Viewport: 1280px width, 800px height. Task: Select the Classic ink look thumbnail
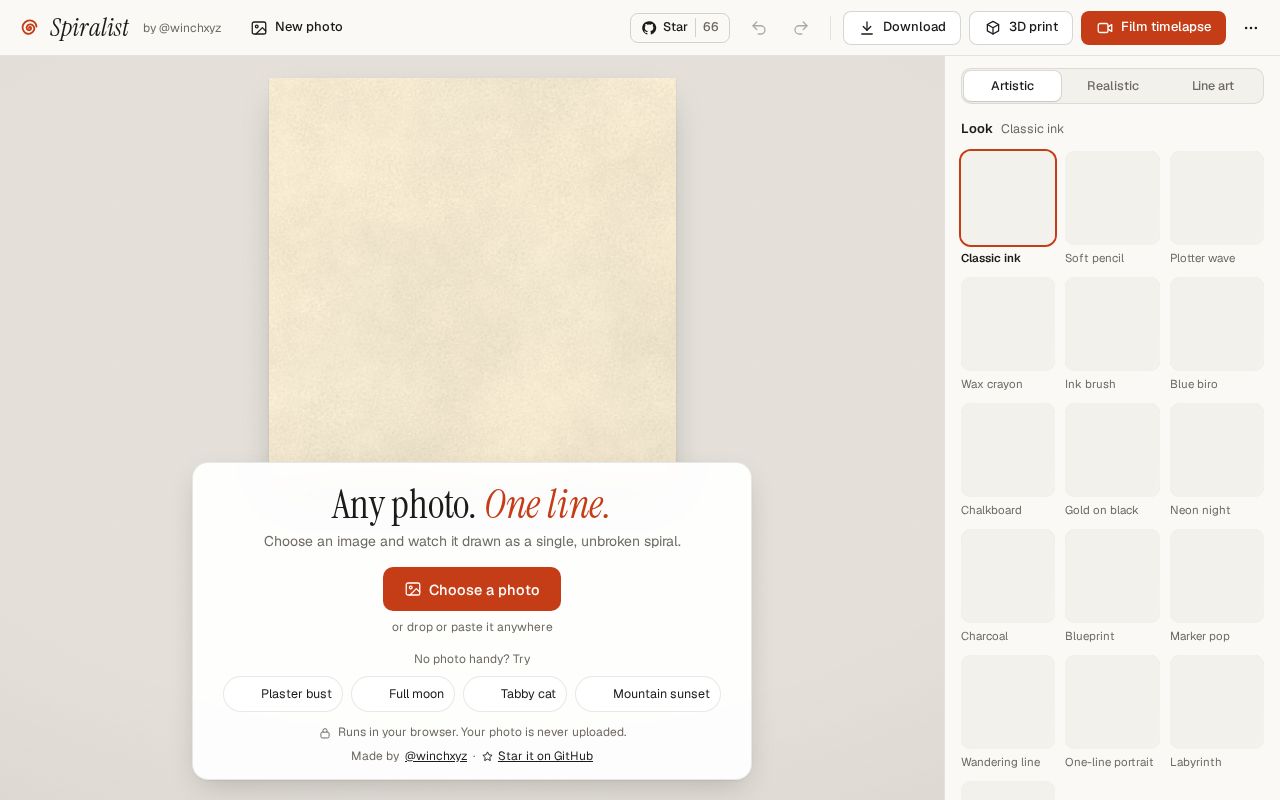coord(1008,198)
